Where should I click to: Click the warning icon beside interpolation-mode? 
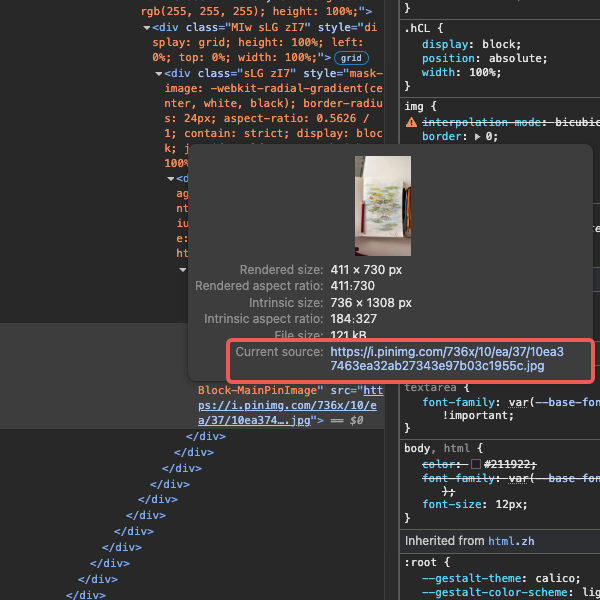[x=411, y=122]
